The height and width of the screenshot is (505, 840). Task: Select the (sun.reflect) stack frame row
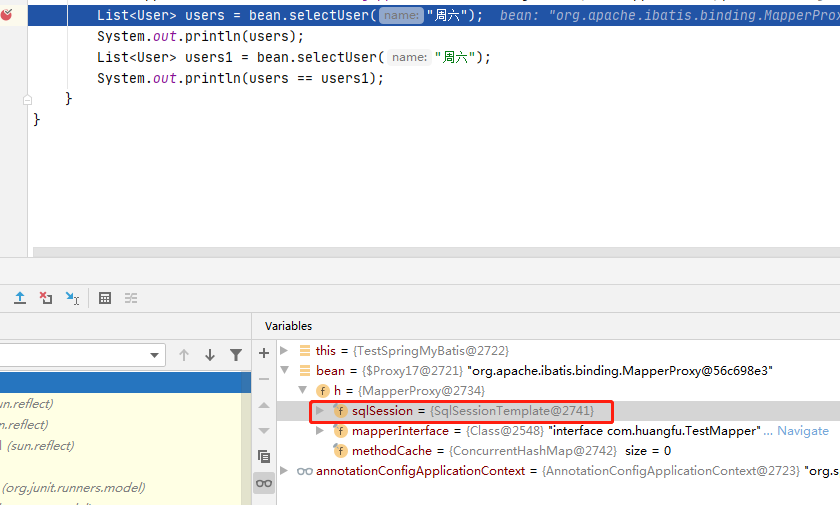point(121,446)
